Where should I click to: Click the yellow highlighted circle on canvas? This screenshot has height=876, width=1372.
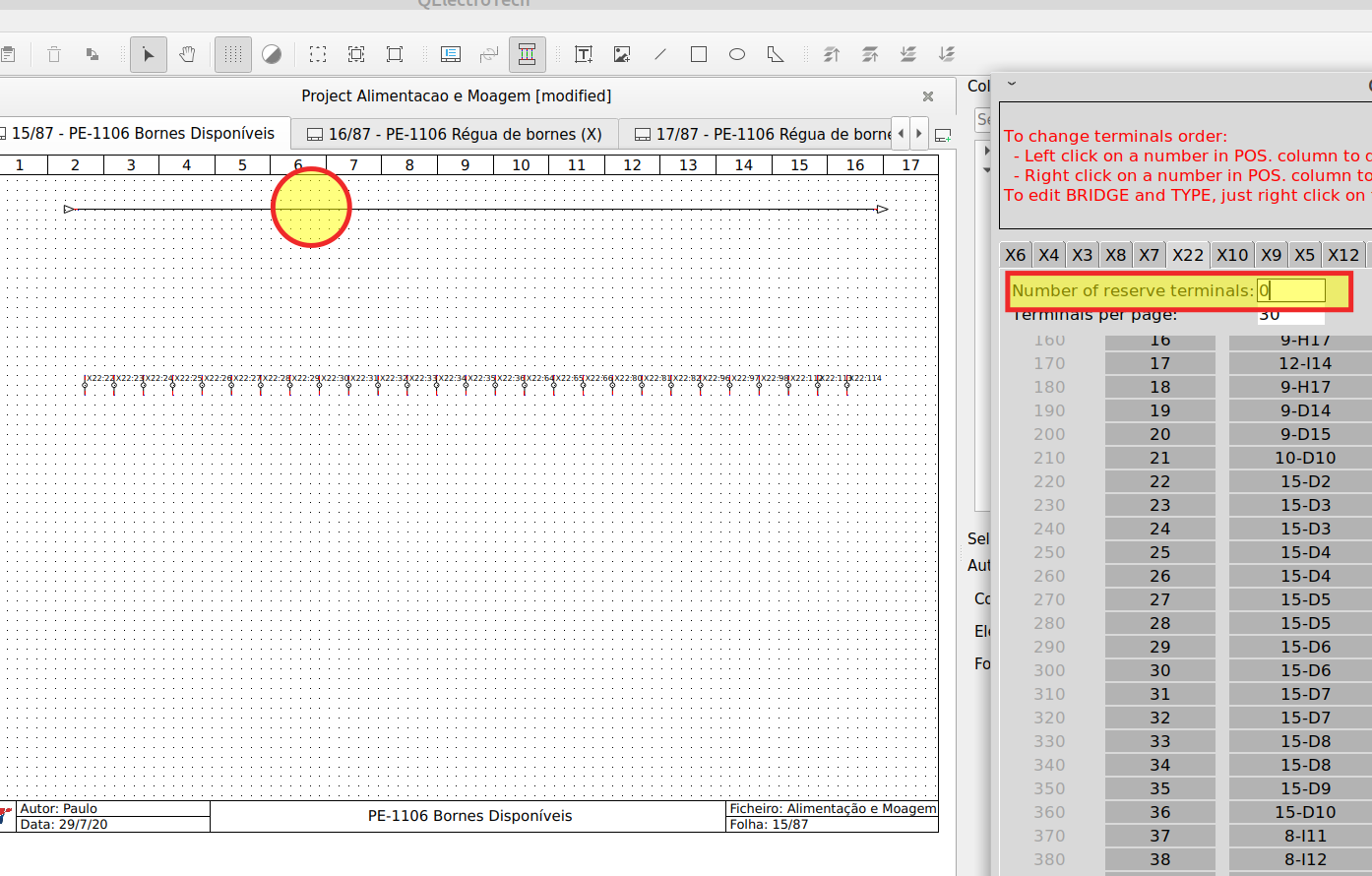[311, 208]
